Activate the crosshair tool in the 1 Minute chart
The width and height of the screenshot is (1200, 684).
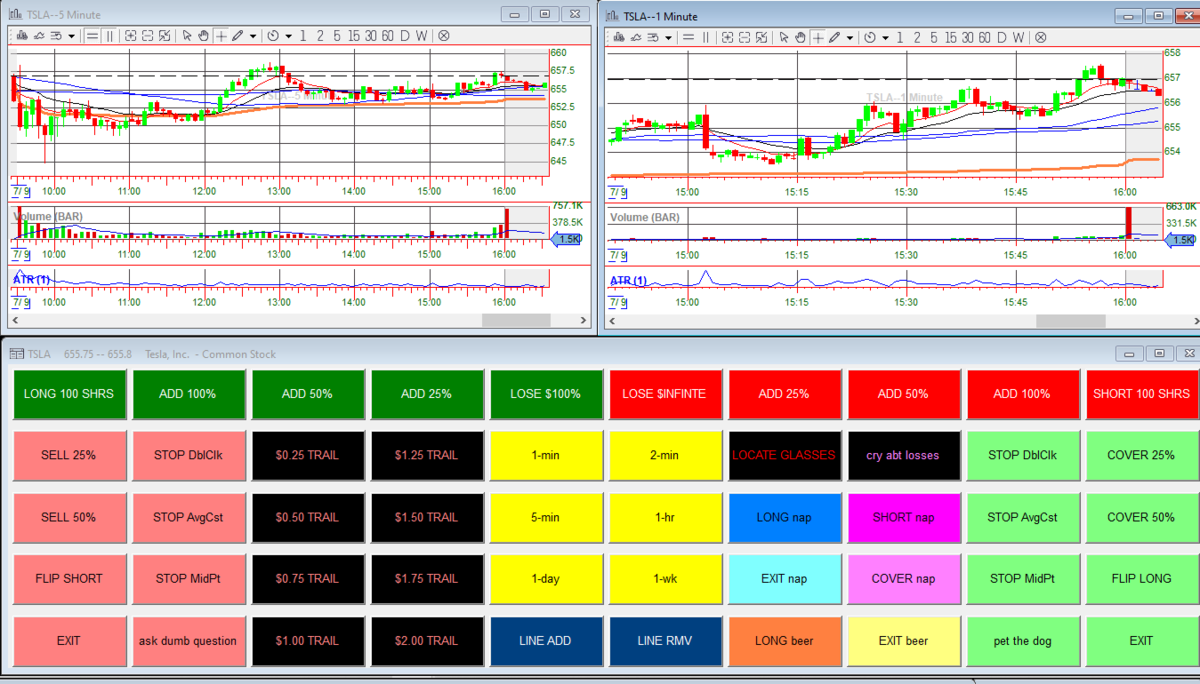click(x=818, y=37)
